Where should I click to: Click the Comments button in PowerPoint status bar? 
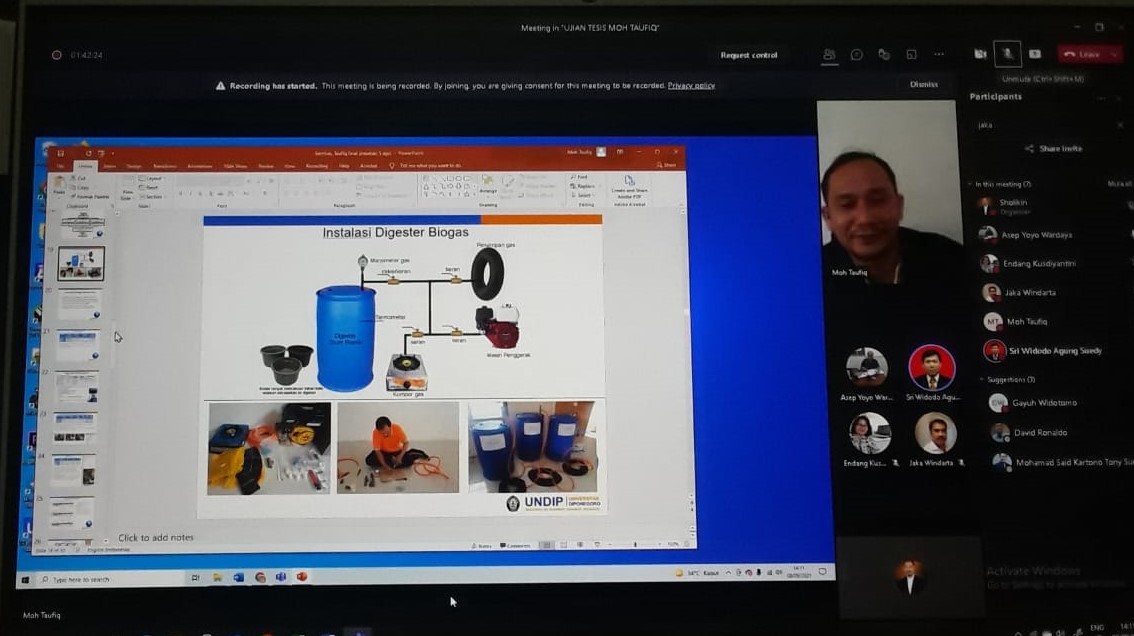pos(515,546)
